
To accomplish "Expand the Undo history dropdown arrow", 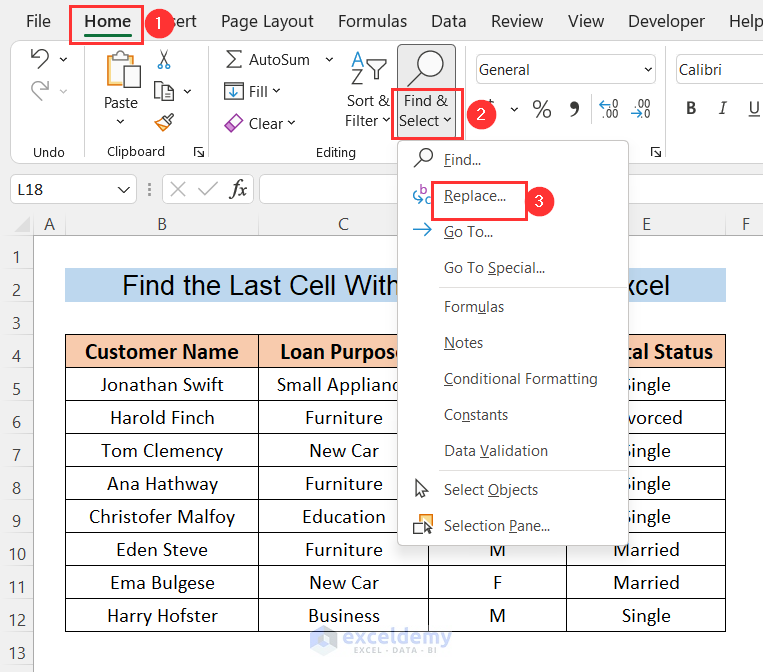I will [x=63, y=59].
